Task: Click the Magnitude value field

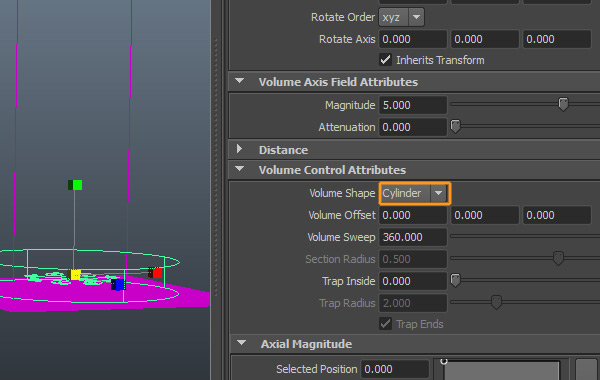Action: click(x=412, y=105)
